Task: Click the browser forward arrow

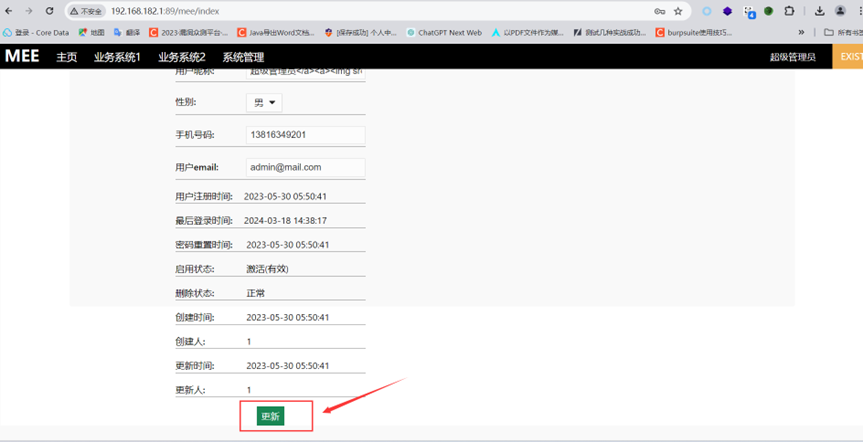Action: [x=29, y=11]
